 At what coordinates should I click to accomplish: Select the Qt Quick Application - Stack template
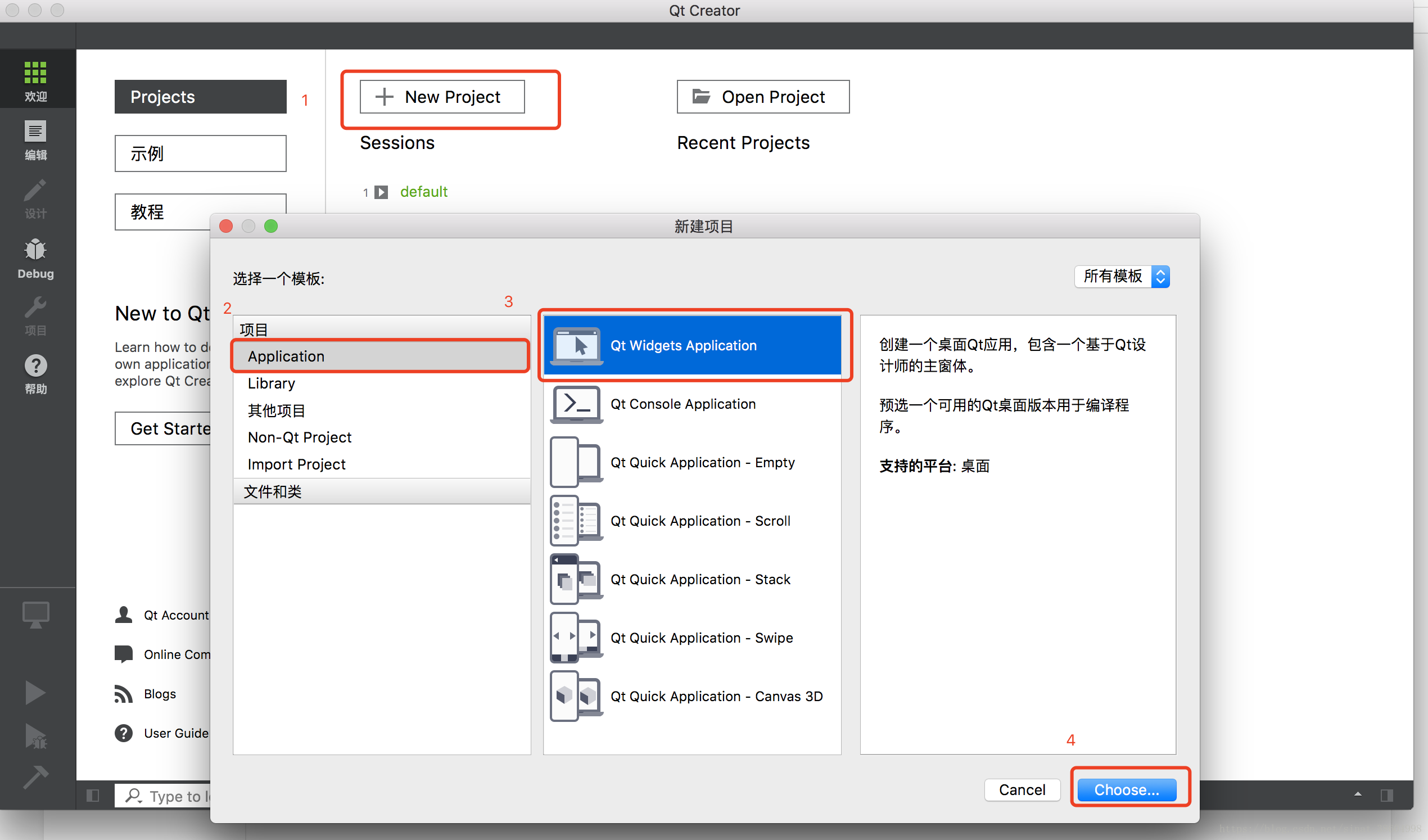[692, 579]
